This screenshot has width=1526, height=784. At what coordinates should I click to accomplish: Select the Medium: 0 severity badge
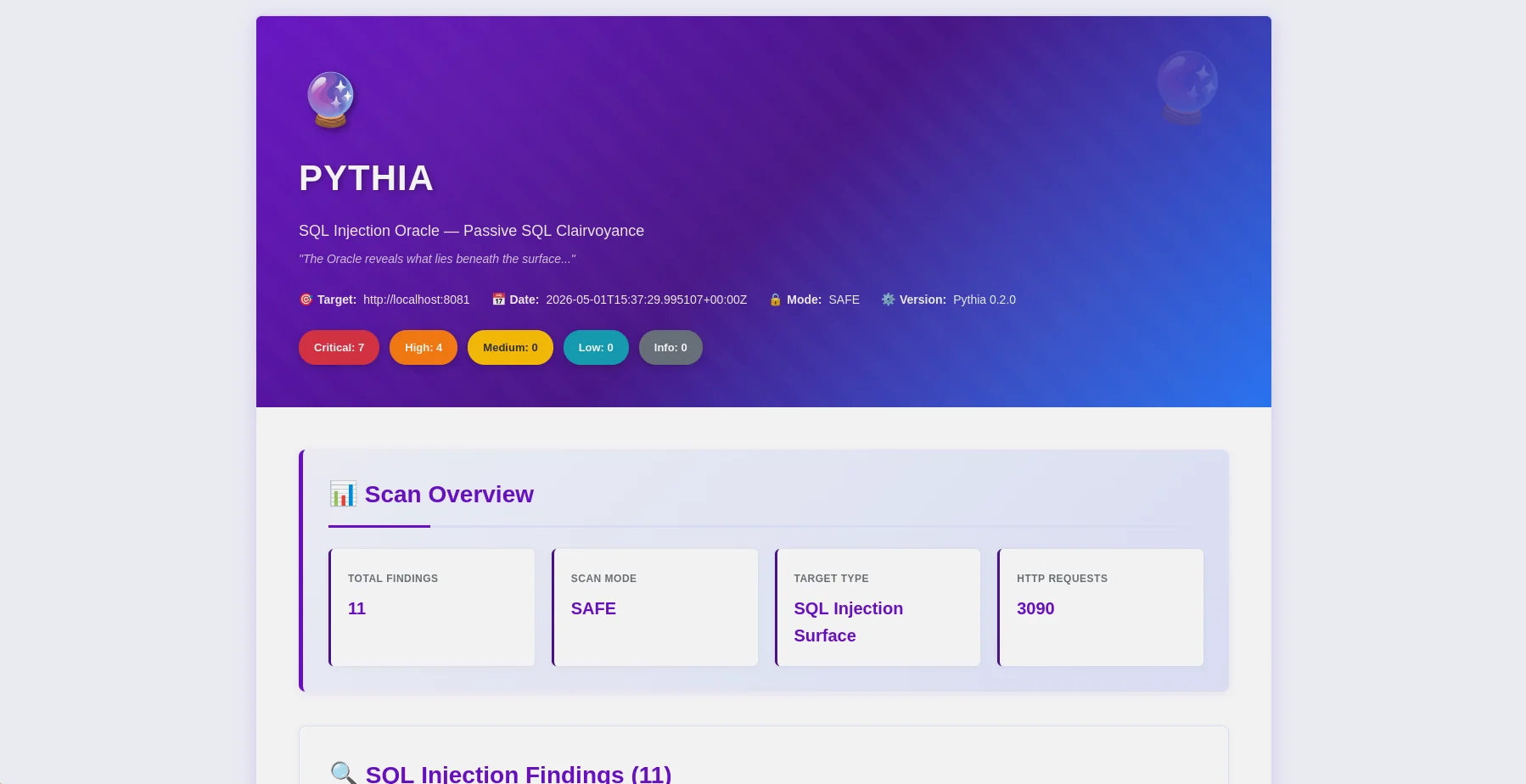pyautogui.click(x=510, y=348)
